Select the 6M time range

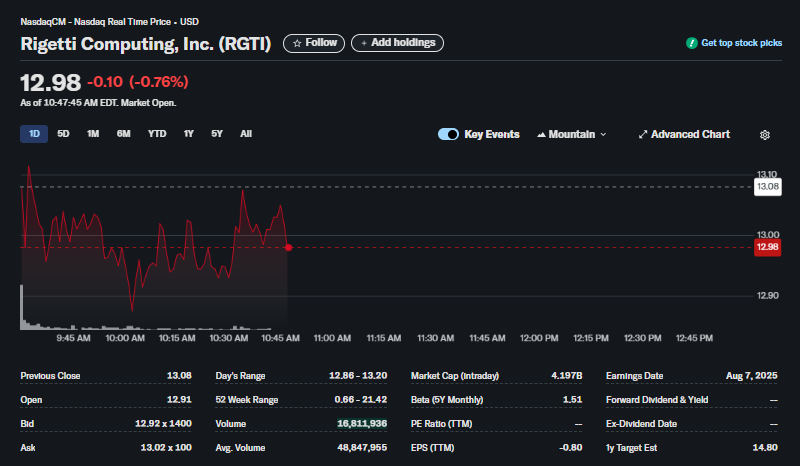pos(123,134)
